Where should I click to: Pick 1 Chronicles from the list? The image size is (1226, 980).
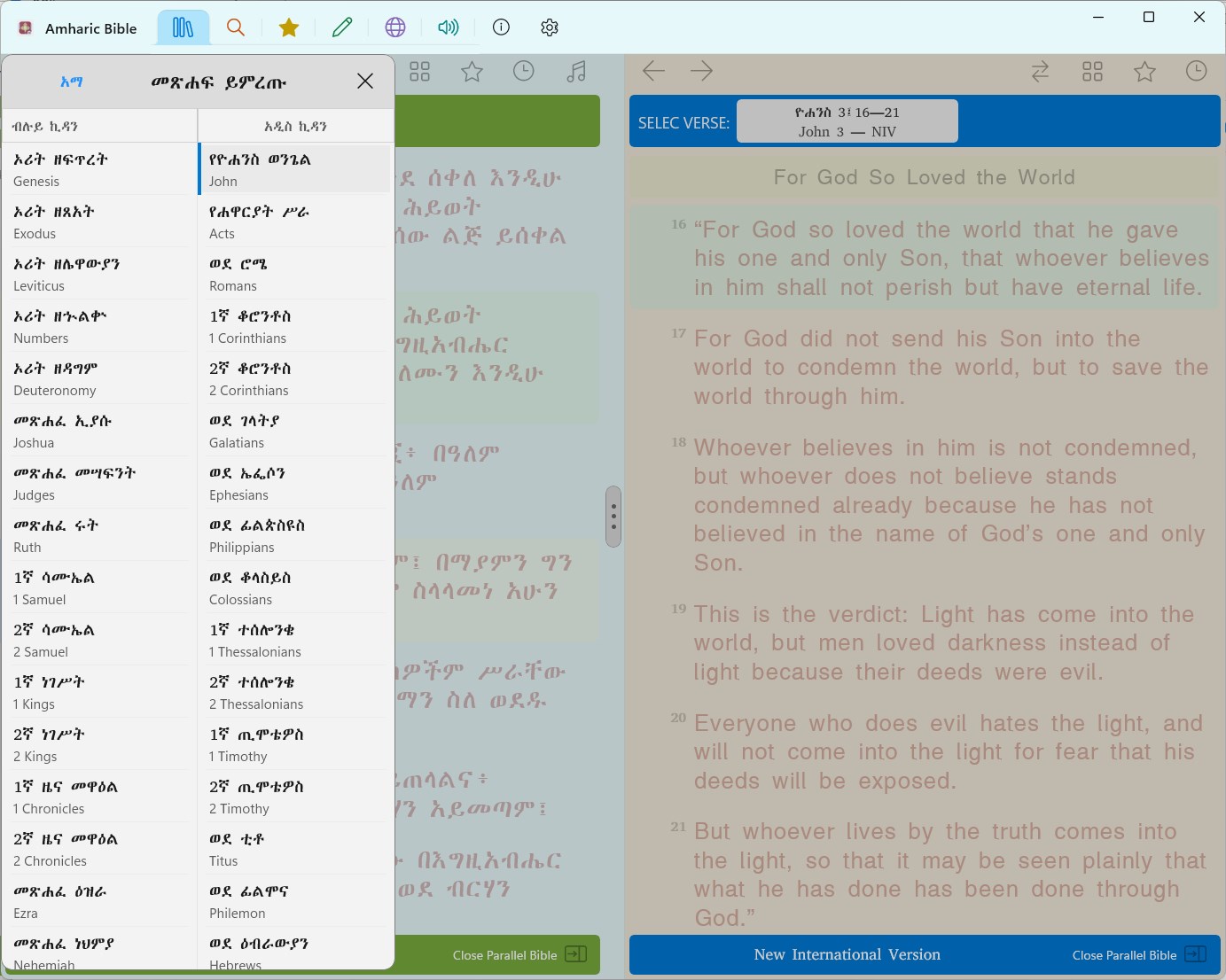click(x=99, y=797)
